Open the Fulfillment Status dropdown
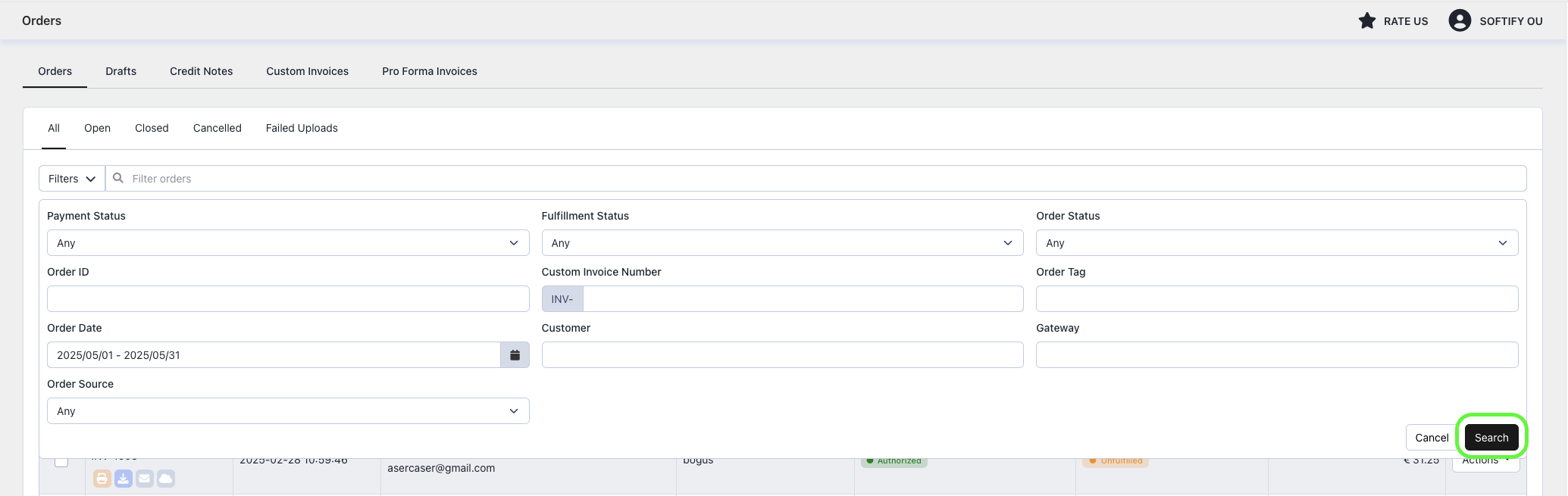Viewport: 1568px width, 496px height. click(782, 243)
